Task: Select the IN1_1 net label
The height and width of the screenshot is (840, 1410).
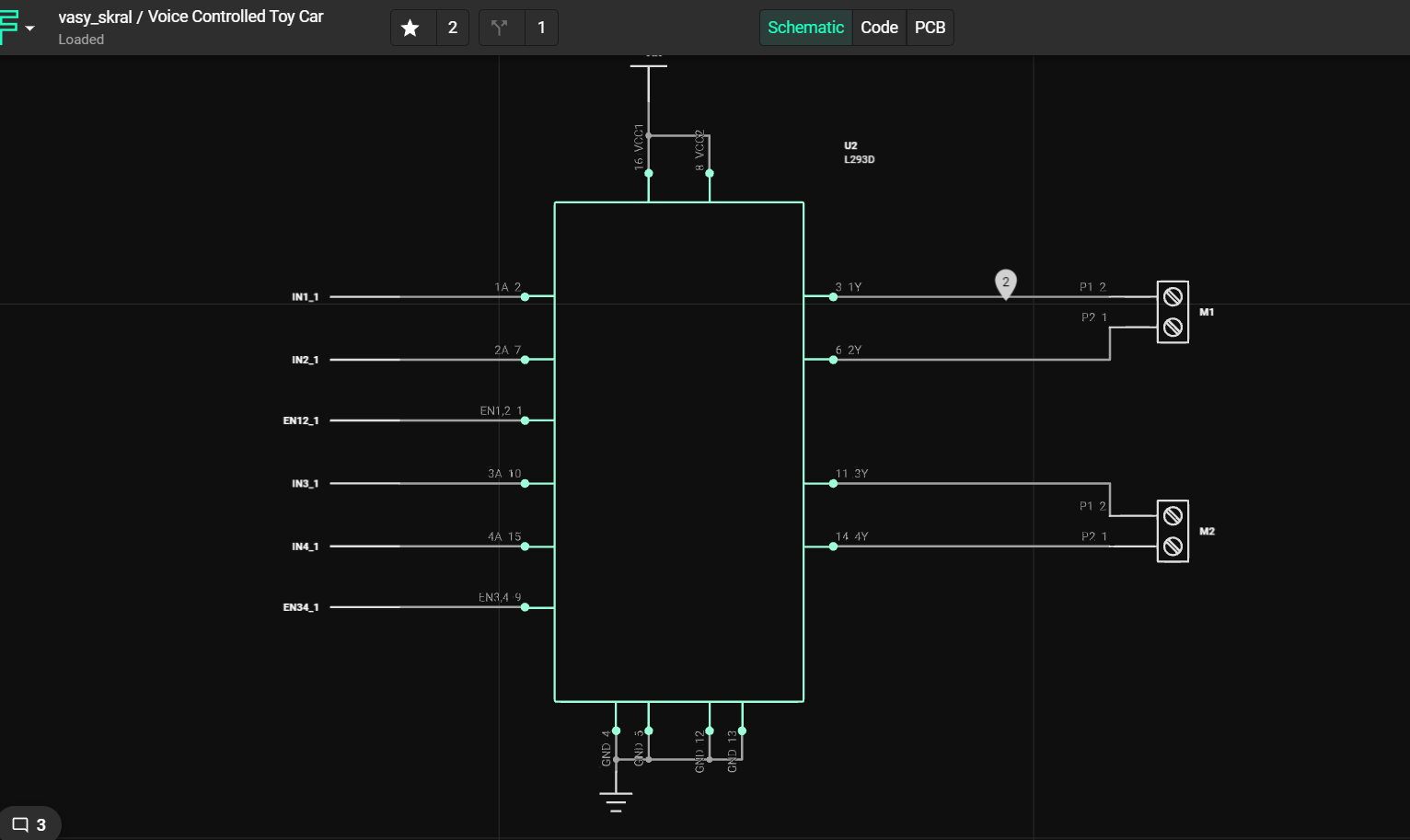Action: [305, 297]
